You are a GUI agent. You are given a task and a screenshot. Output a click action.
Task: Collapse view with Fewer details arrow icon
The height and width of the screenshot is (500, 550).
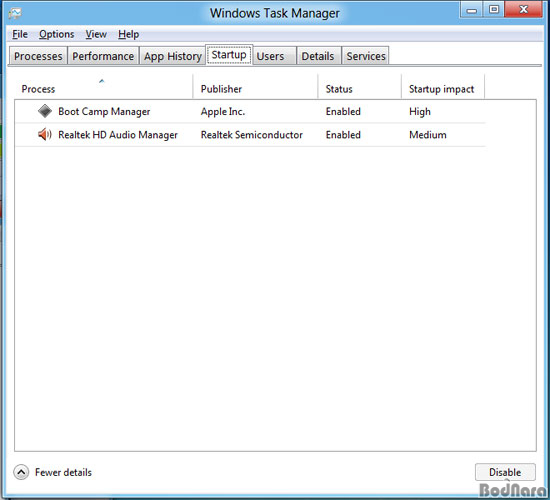pos(21,472)
